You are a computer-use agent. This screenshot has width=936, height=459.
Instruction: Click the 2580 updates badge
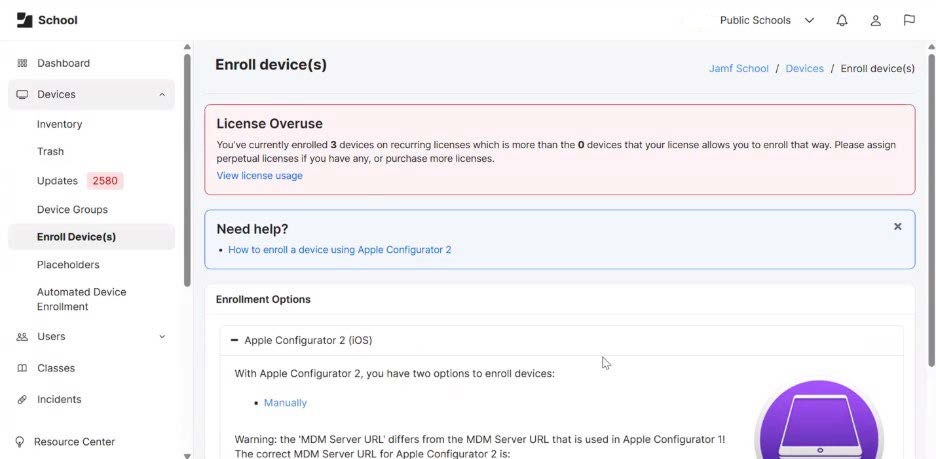[105, 181]
